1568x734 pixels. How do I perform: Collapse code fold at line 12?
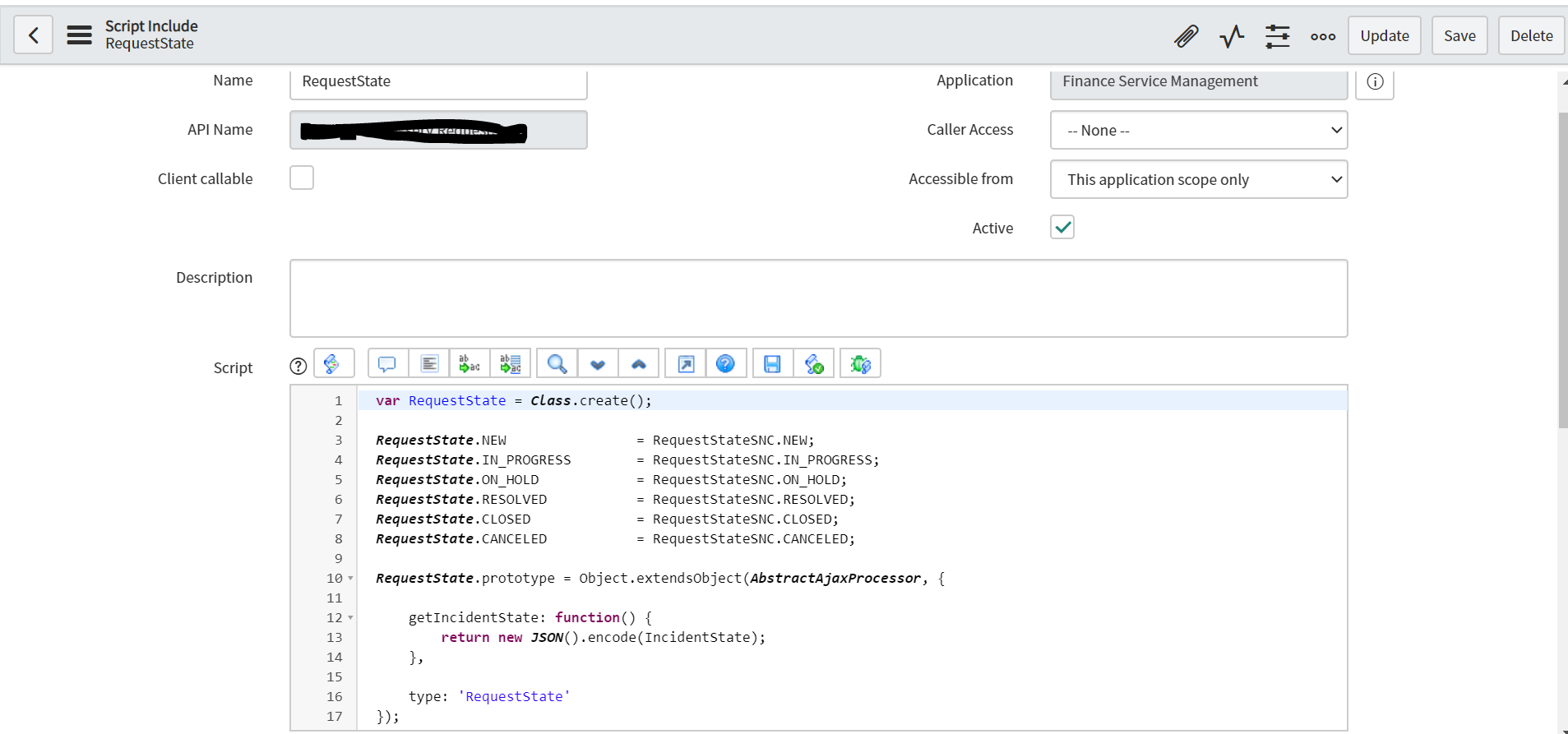pyautogui.click(x=350, y=618)
